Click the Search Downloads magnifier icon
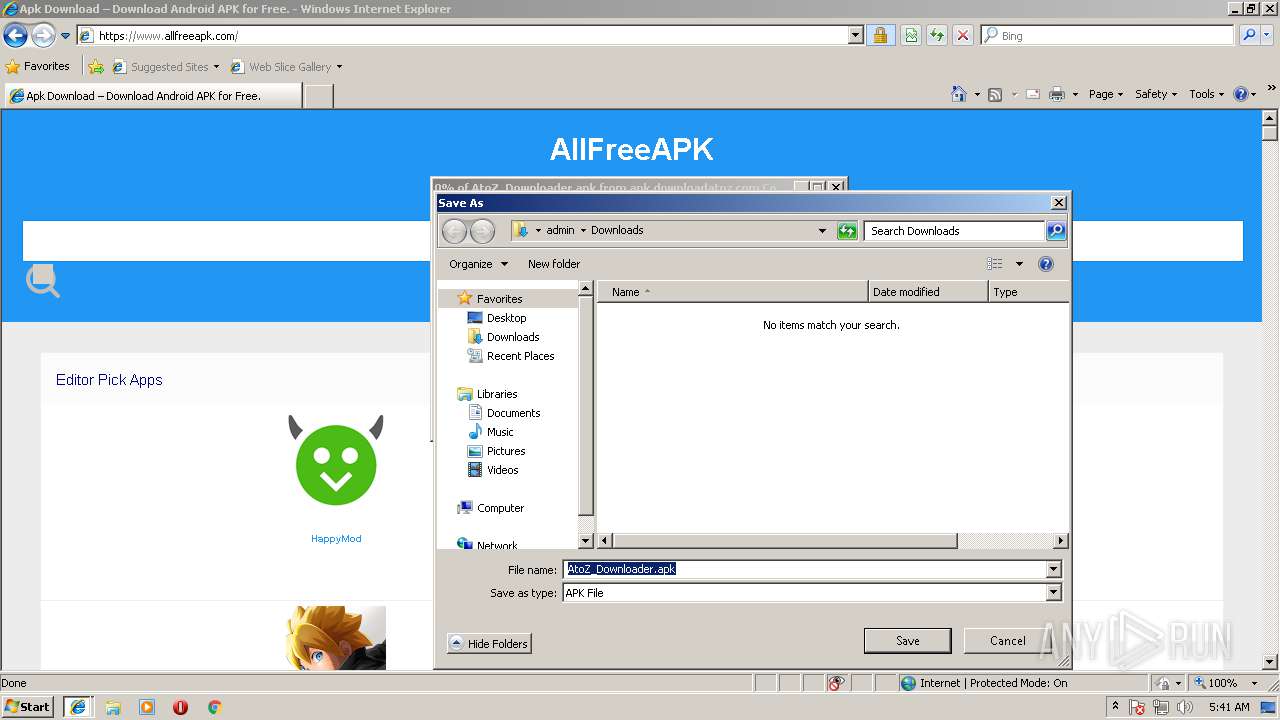 (x=1056, y=231)
